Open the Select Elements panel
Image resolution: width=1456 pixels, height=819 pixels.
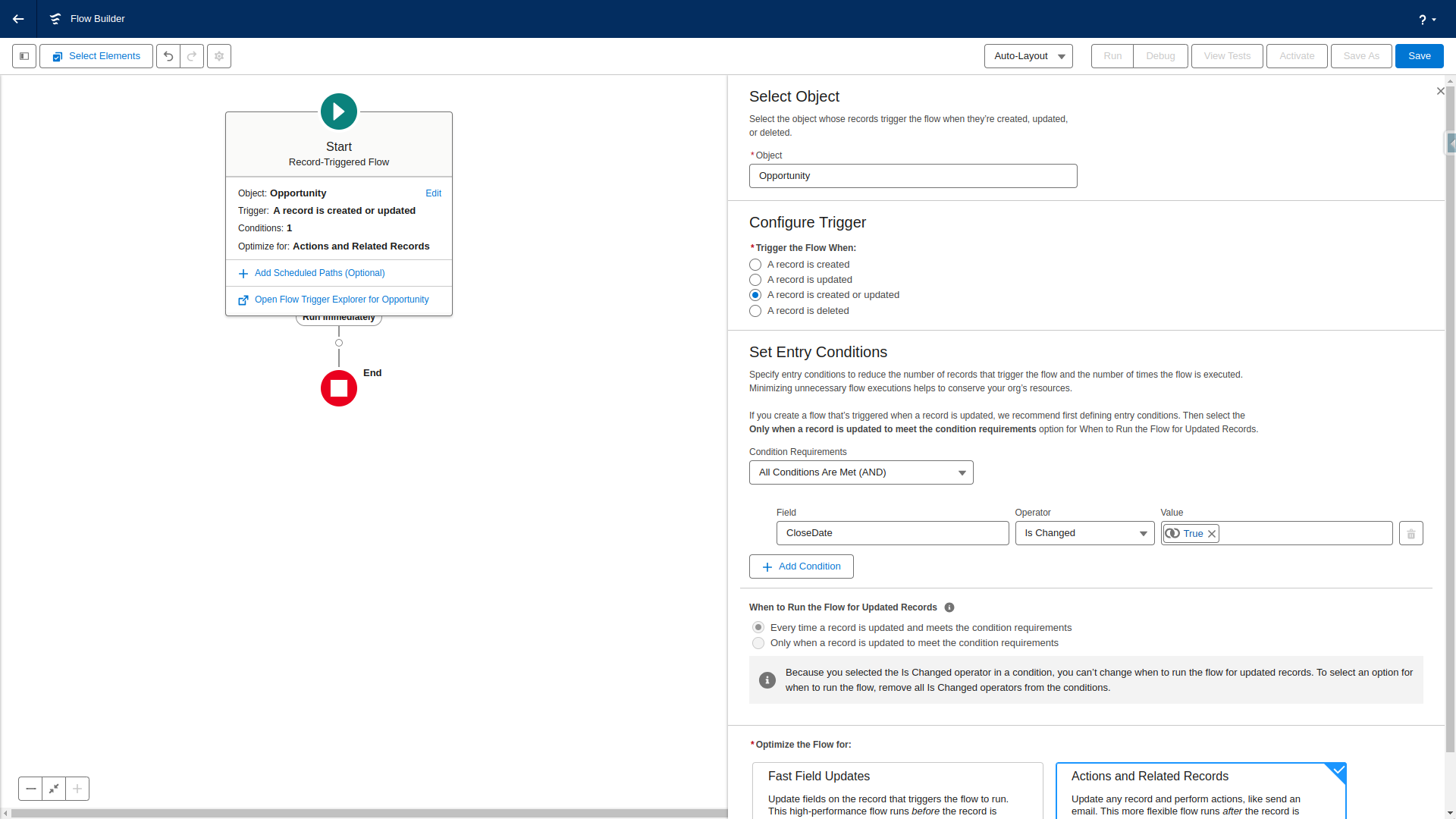[x=96, y=55]
